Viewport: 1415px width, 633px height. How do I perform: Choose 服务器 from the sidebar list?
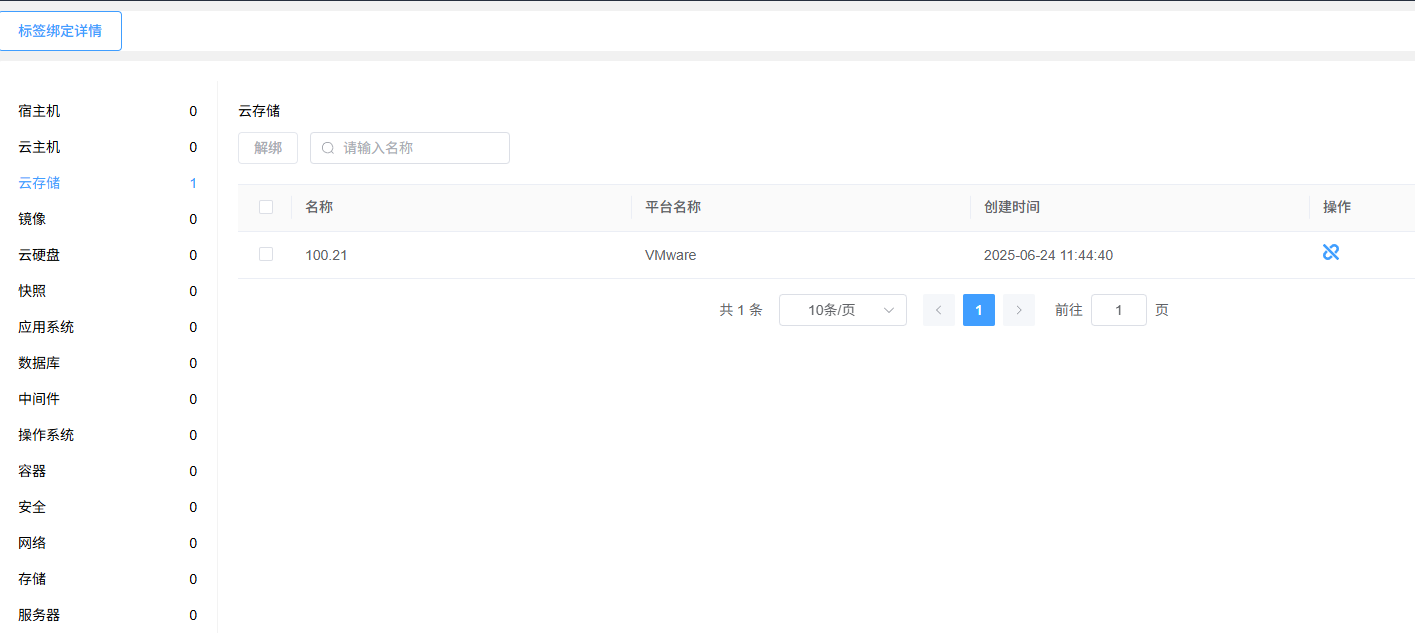click(x=108, y=615)
